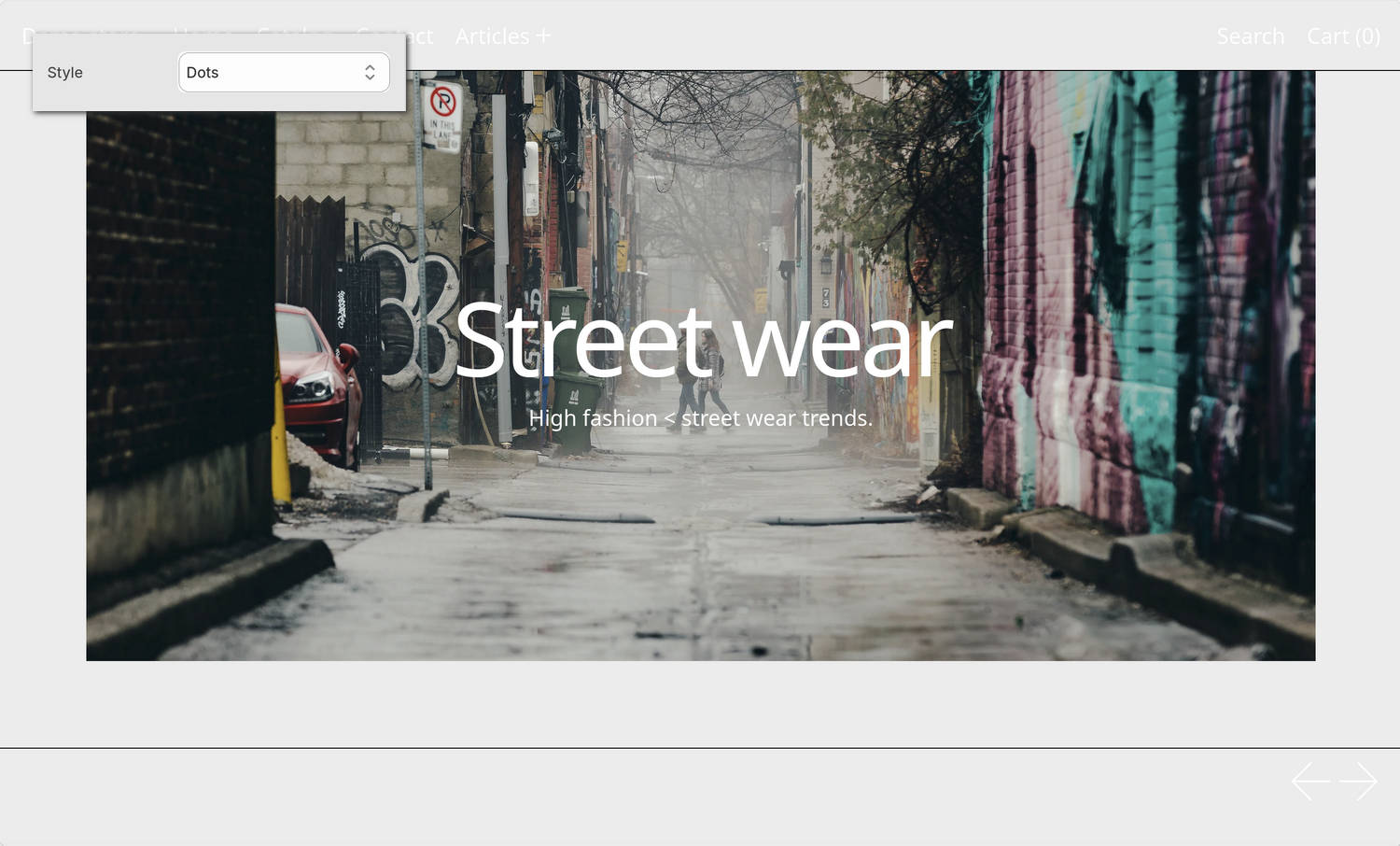Select the right slideshow navigation arrow
The image size is (1400, 846).
[1358, 781]
